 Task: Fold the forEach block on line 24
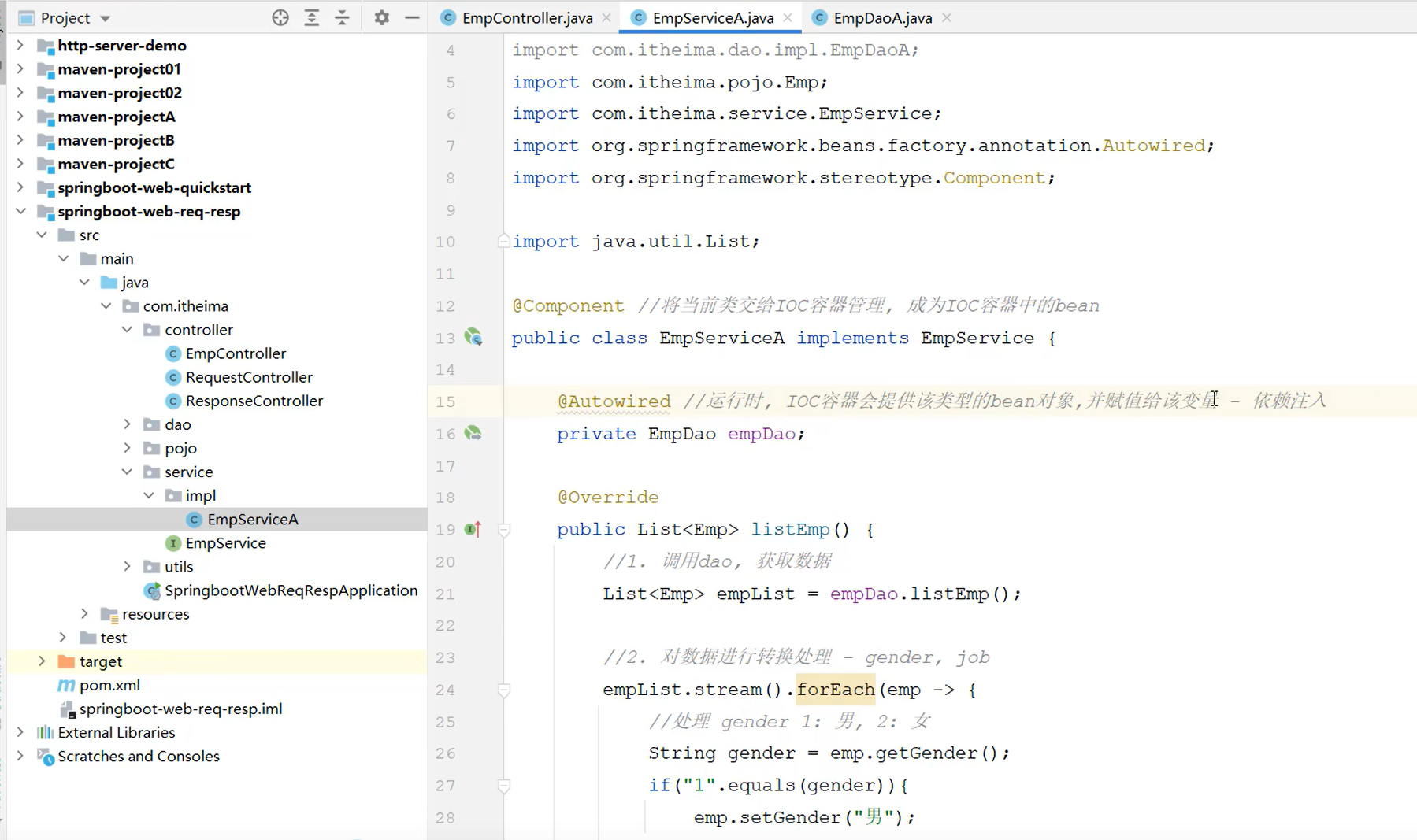503,690
